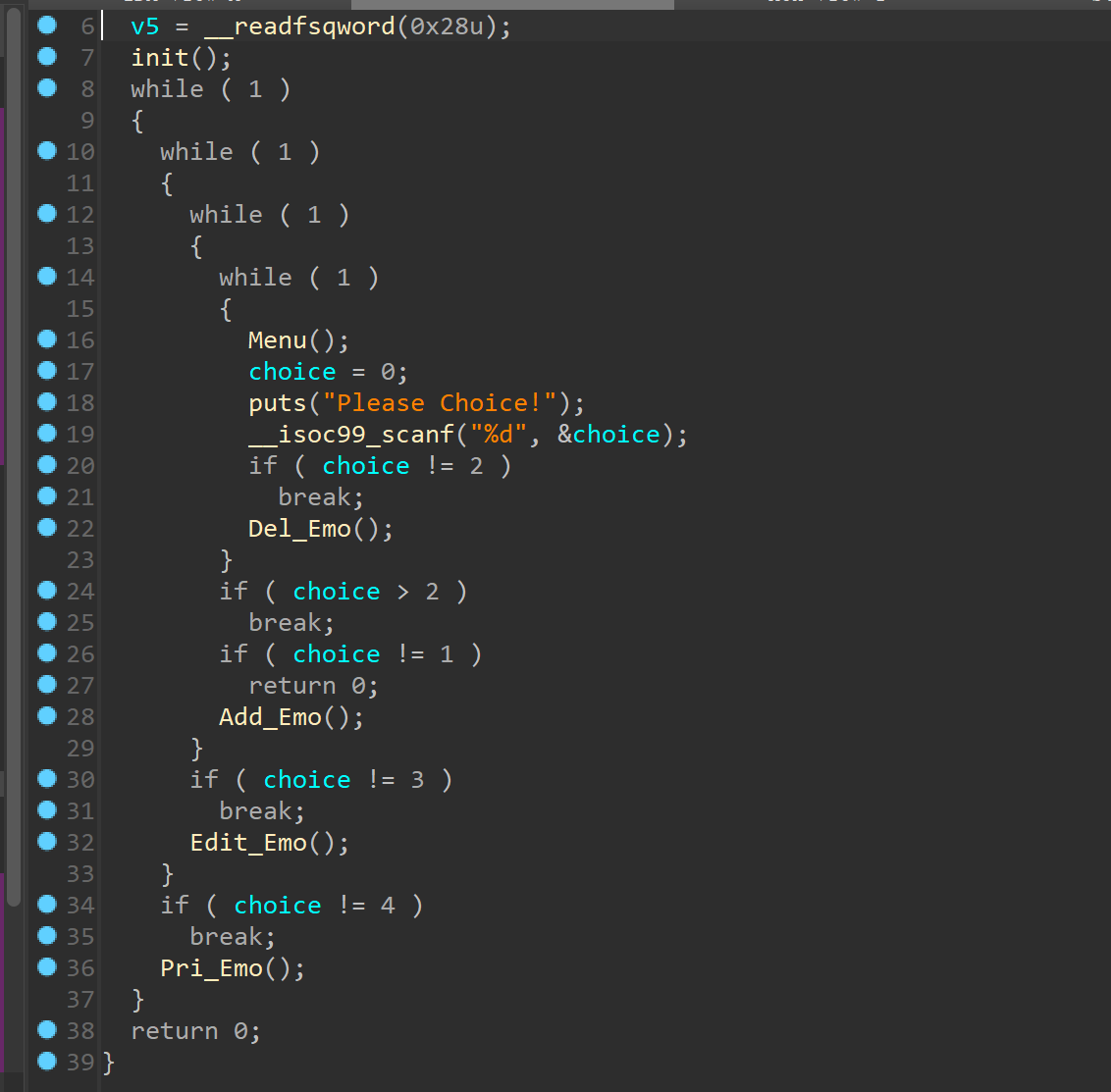The height and width of the screenshot is (1092, 1111).
Task: Toggle breakpoint dot on line 36
Action: tap(47, 966)
